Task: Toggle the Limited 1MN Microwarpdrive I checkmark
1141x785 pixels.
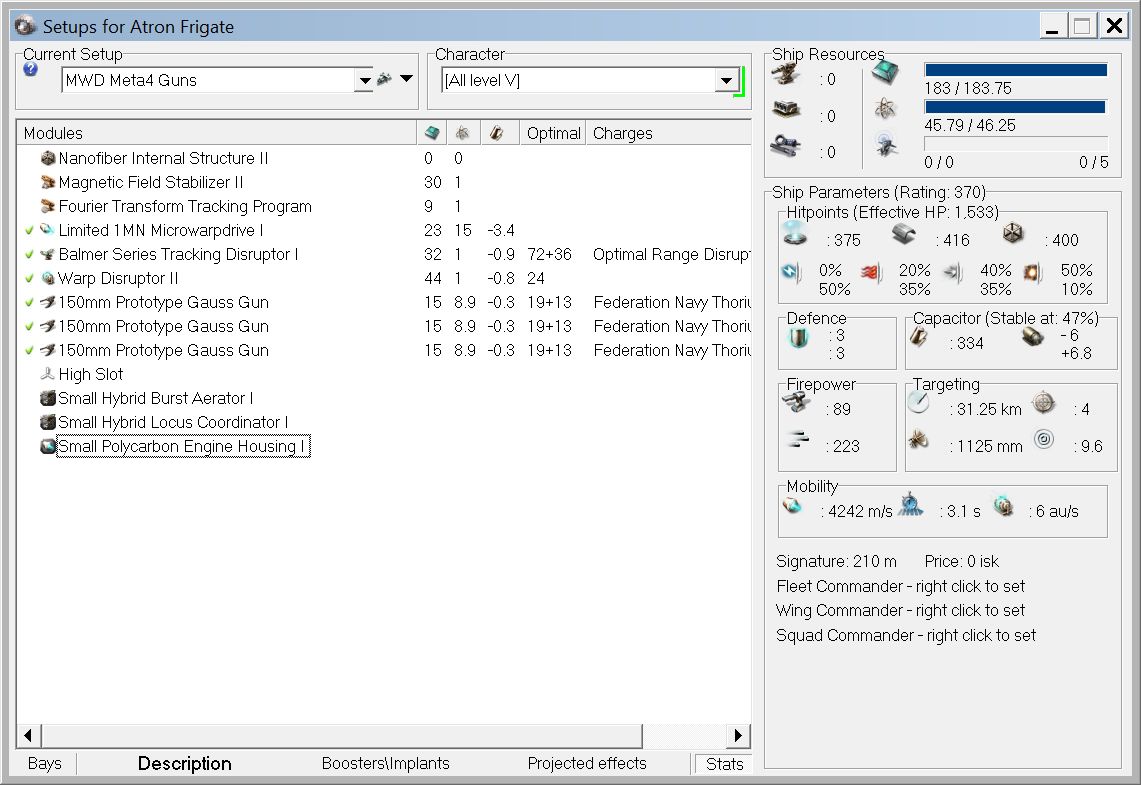Action: (29, 231)
